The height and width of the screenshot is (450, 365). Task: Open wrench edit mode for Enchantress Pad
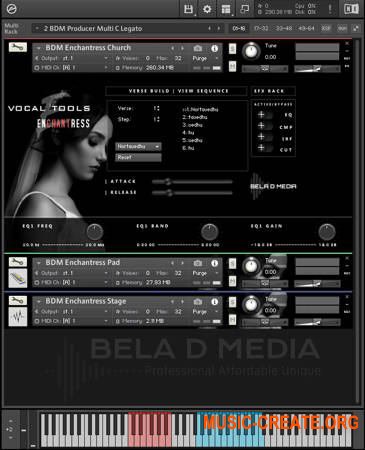pos(18,262)
